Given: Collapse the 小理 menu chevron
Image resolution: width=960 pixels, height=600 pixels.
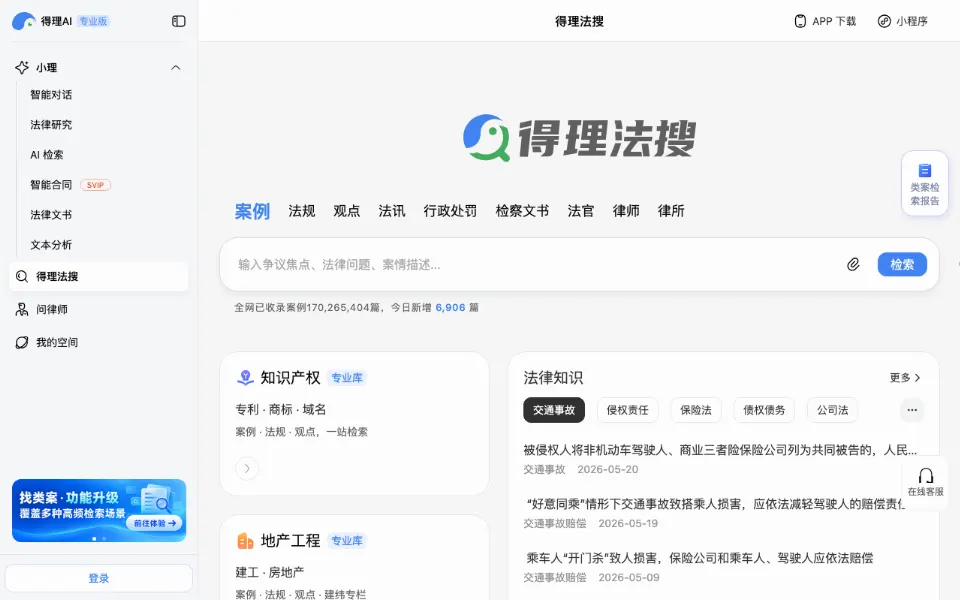Looking at the screenshot, I should pyautogui.click(x=176, y=67).
